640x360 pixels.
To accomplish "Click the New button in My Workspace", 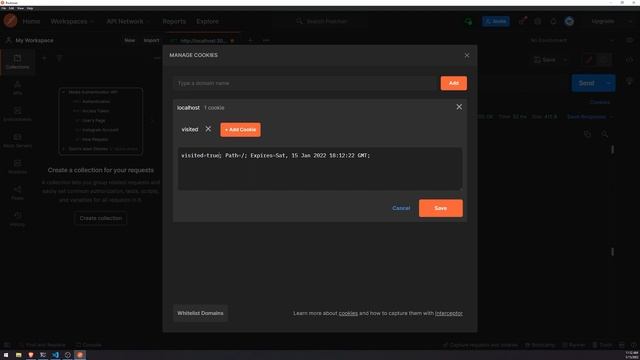I will pos(129,40).
